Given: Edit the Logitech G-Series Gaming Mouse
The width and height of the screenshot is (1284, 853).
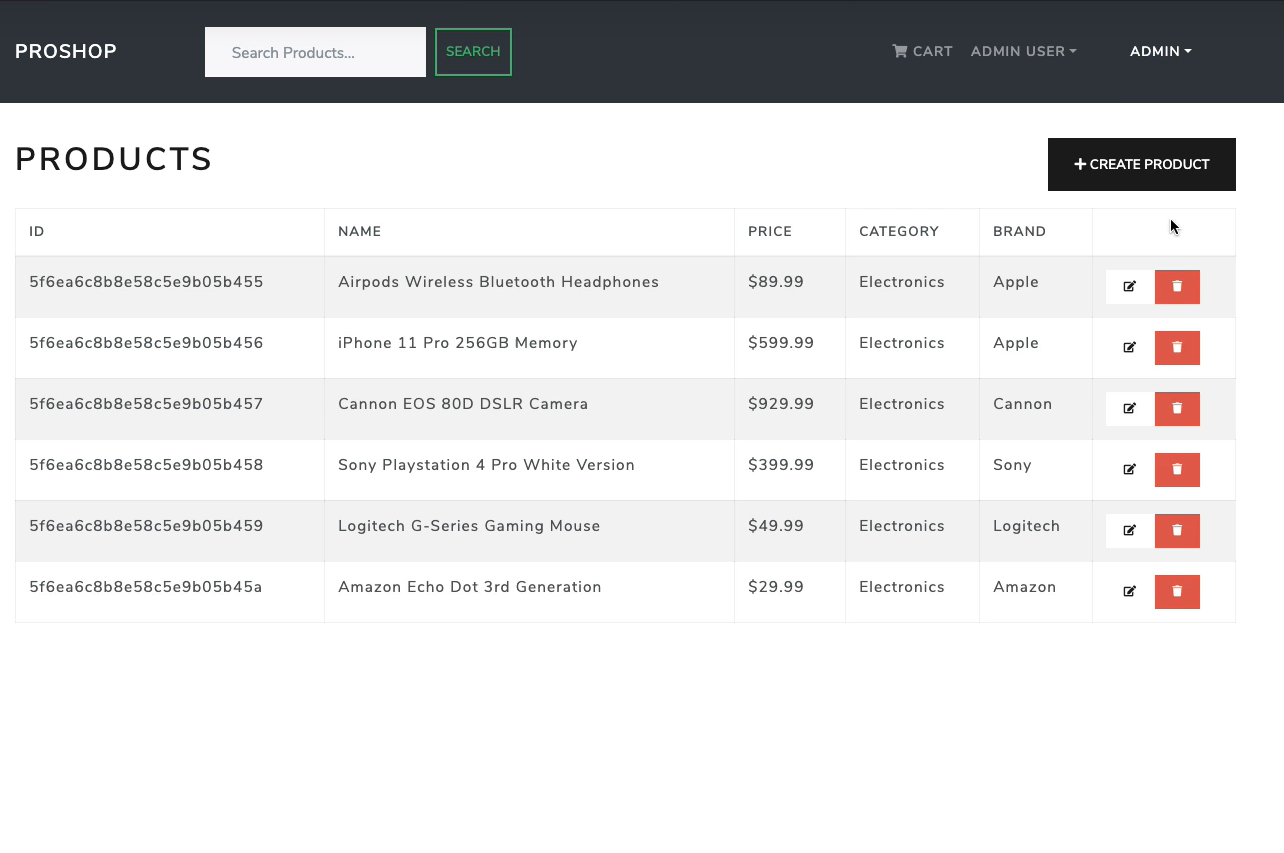Looking at the screenshot, I should click(x=1129, y=530).
